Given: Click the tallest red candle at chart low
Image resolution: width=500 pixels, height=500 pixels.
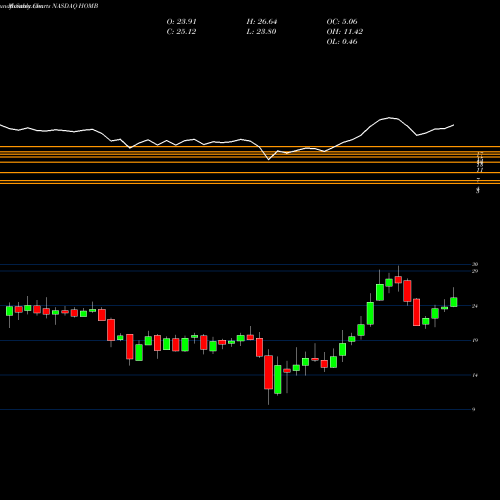Looking at the screenshot, I should (x=268, y=372).
